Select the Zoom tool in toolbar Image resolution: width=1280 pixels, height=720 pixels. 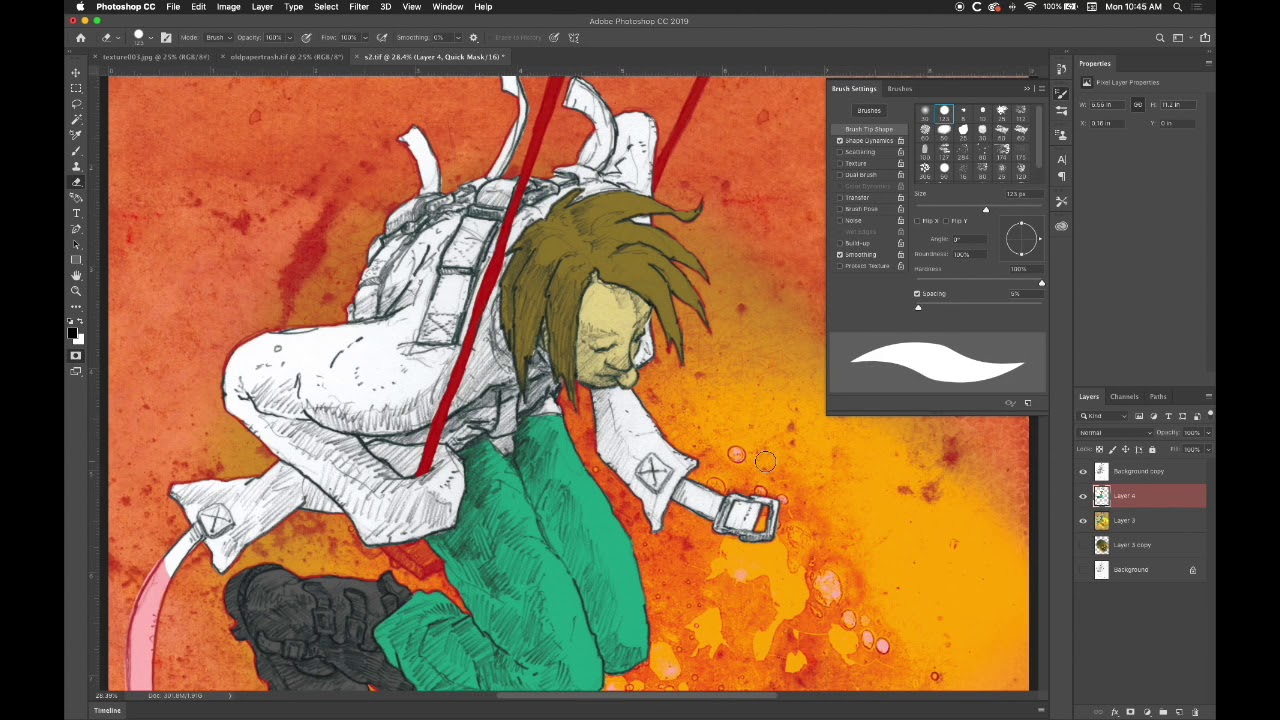[76, 291]
